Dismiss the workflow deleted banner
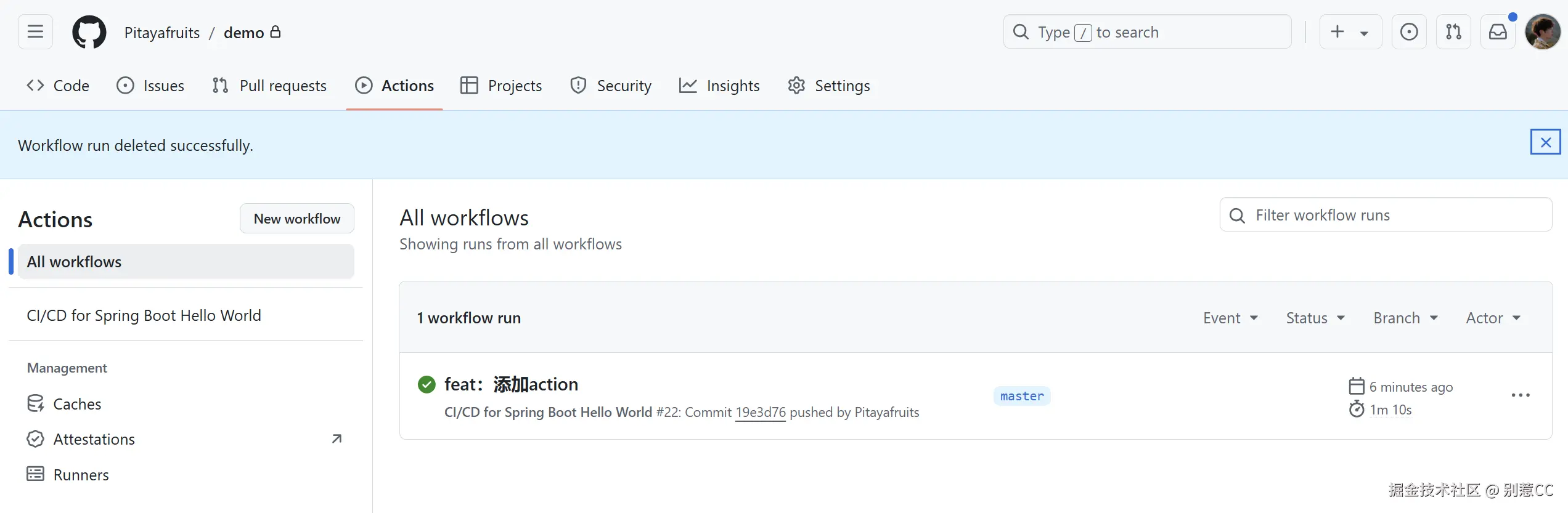1568x513 pixels. [x=1545, y=142]
